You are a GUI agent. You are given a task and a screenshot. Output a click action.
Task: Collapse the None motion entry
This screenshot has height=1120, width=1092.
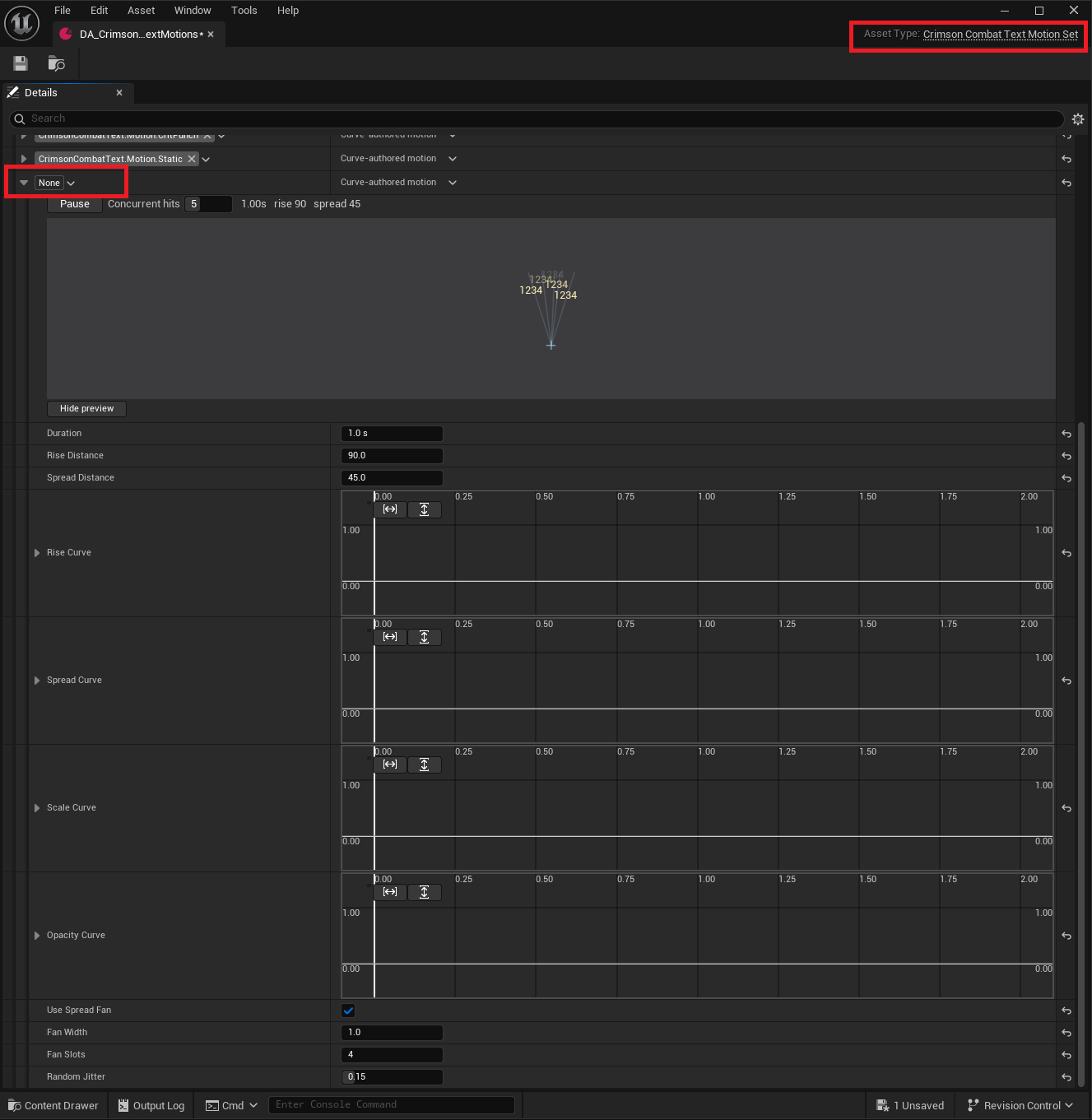click(24, 183)
